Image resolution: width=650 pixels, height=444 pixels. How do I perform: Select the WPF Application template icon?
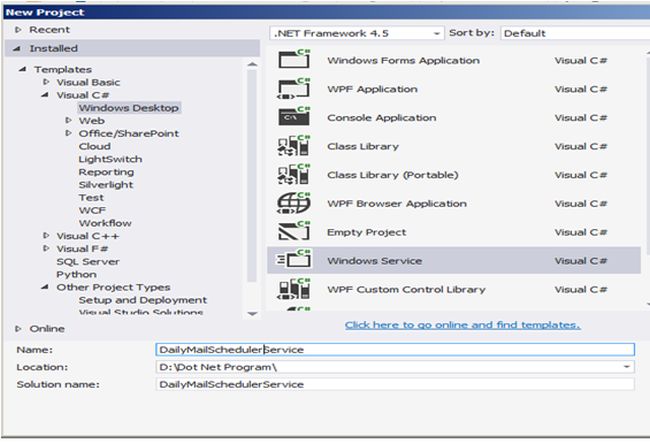[x=294, y=88]
